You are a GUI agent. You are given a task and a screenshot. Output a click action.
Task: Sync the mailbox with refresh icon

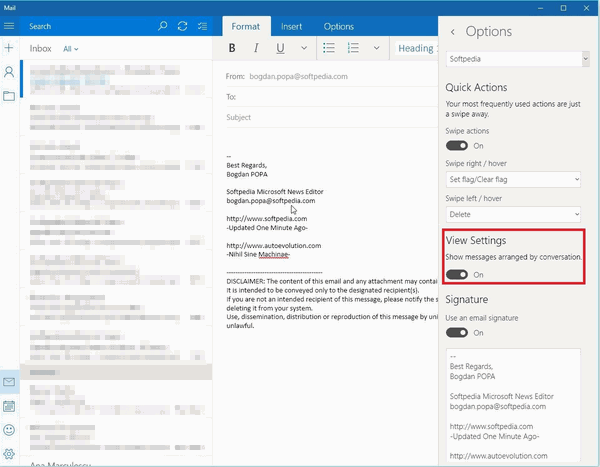tap(183, 26)
